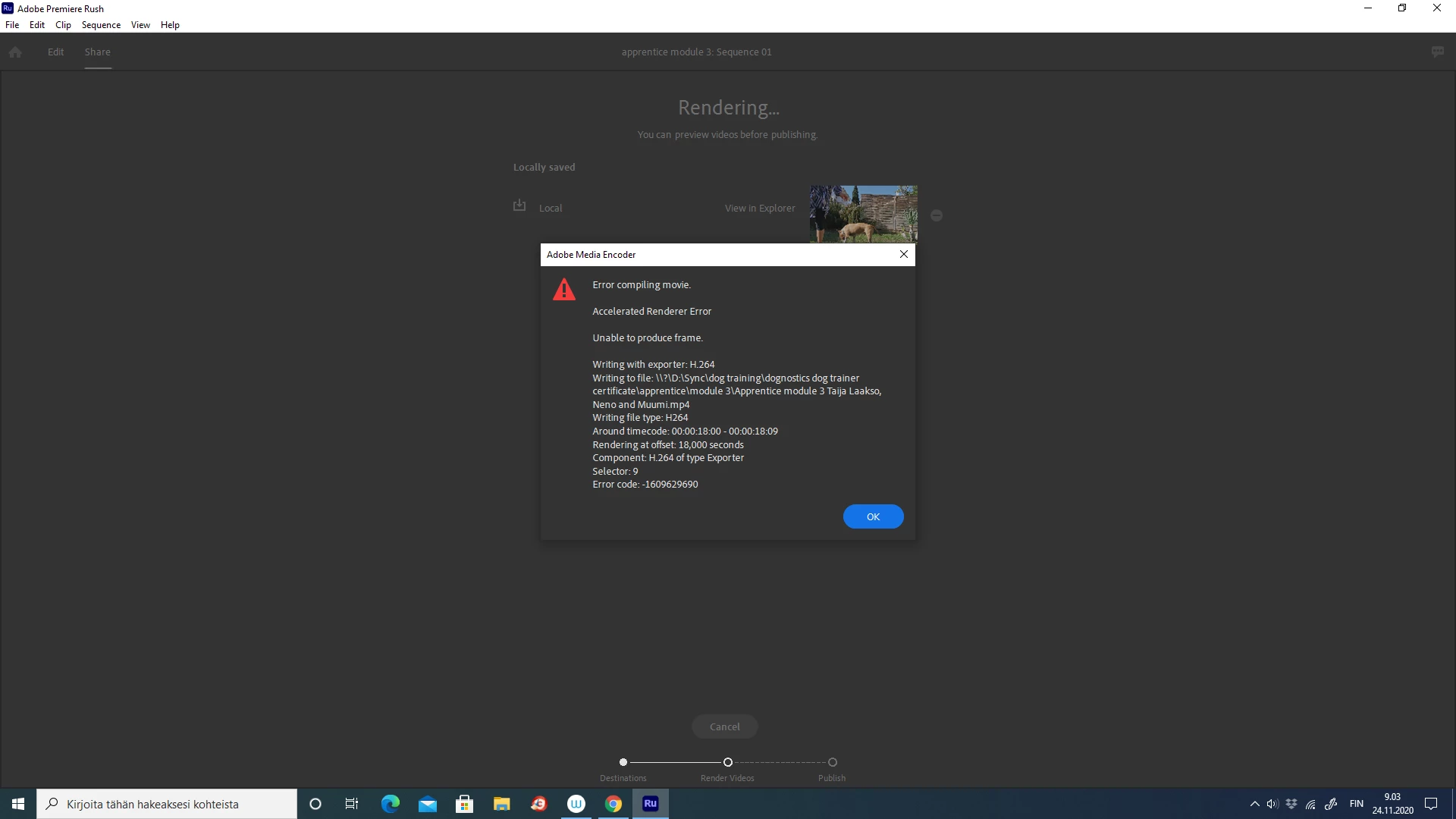The image size is (1456, 819).
Task: Click the Premiere Rush taskbar icon
Action: tap(650, 804)
